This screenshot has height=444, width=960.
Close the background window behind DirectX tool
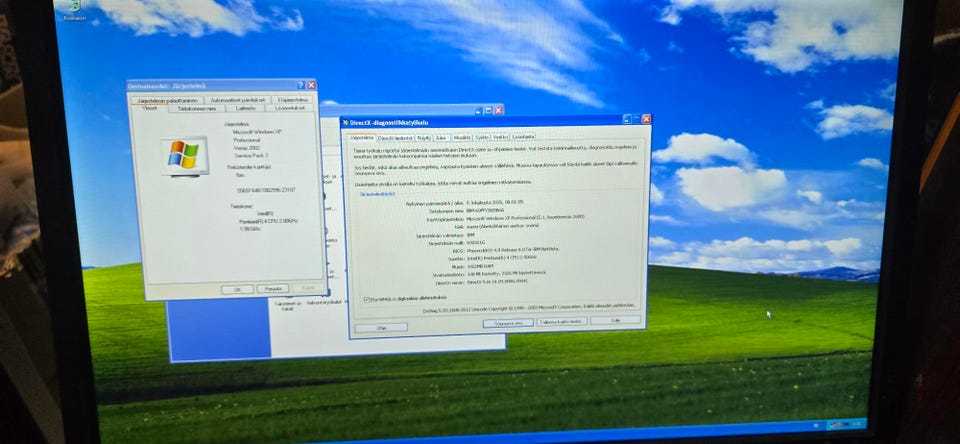(x=498, y=111)
